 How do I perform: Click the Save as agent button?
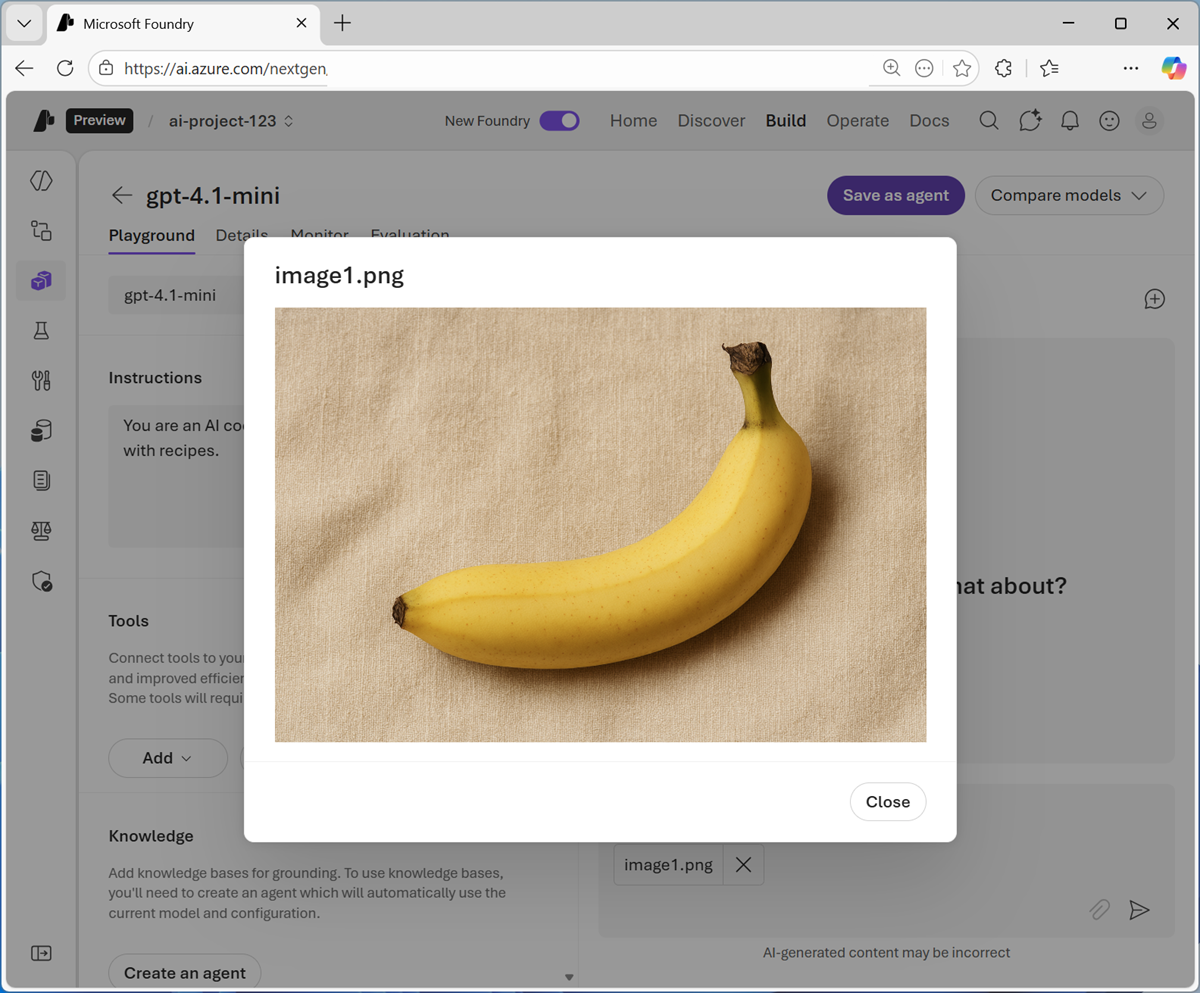[x=895, y=195]
